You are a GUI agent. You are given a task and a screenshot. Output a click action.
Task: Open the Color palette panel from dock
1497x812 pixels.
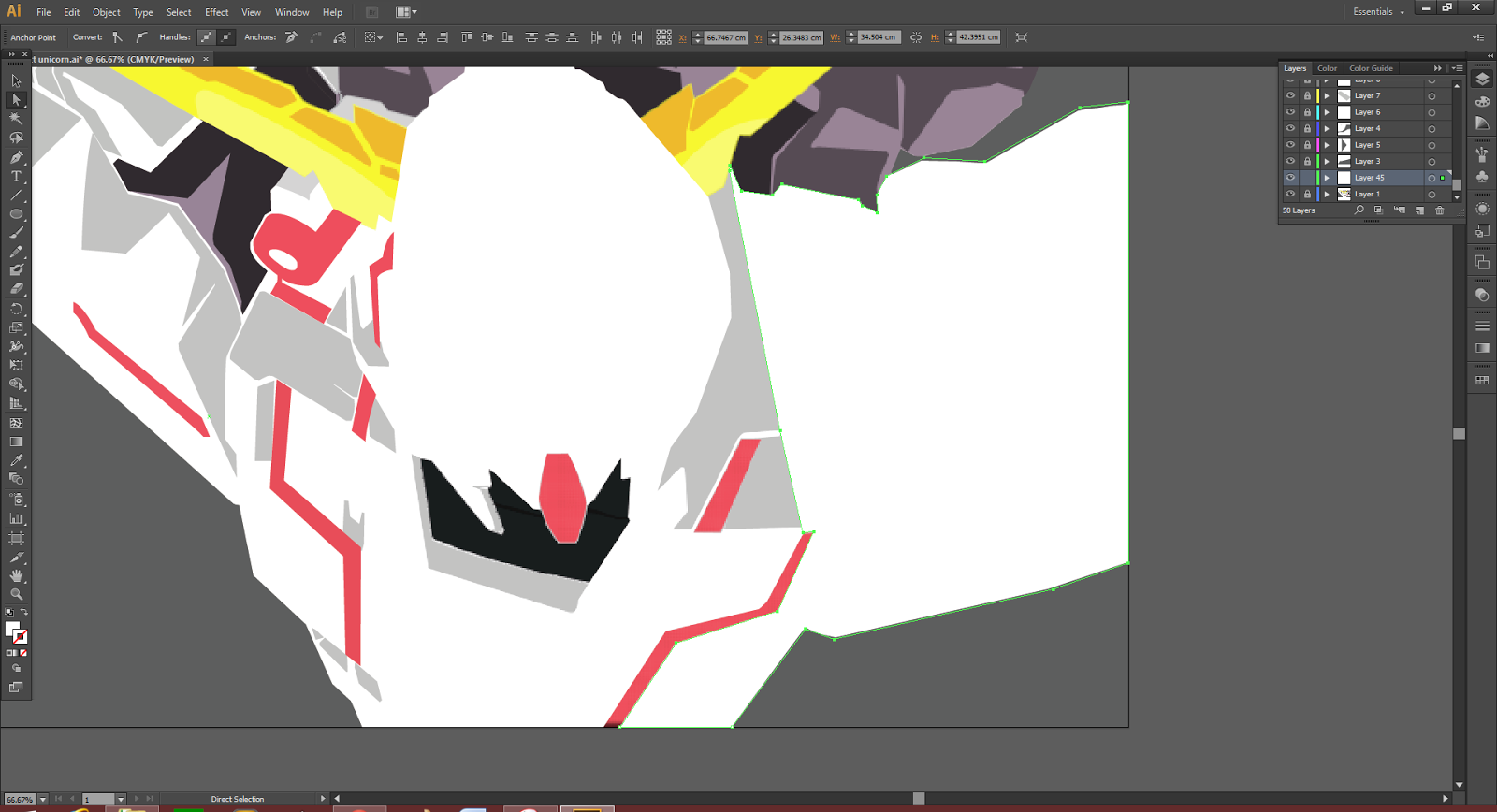[x=1482, y=101]
